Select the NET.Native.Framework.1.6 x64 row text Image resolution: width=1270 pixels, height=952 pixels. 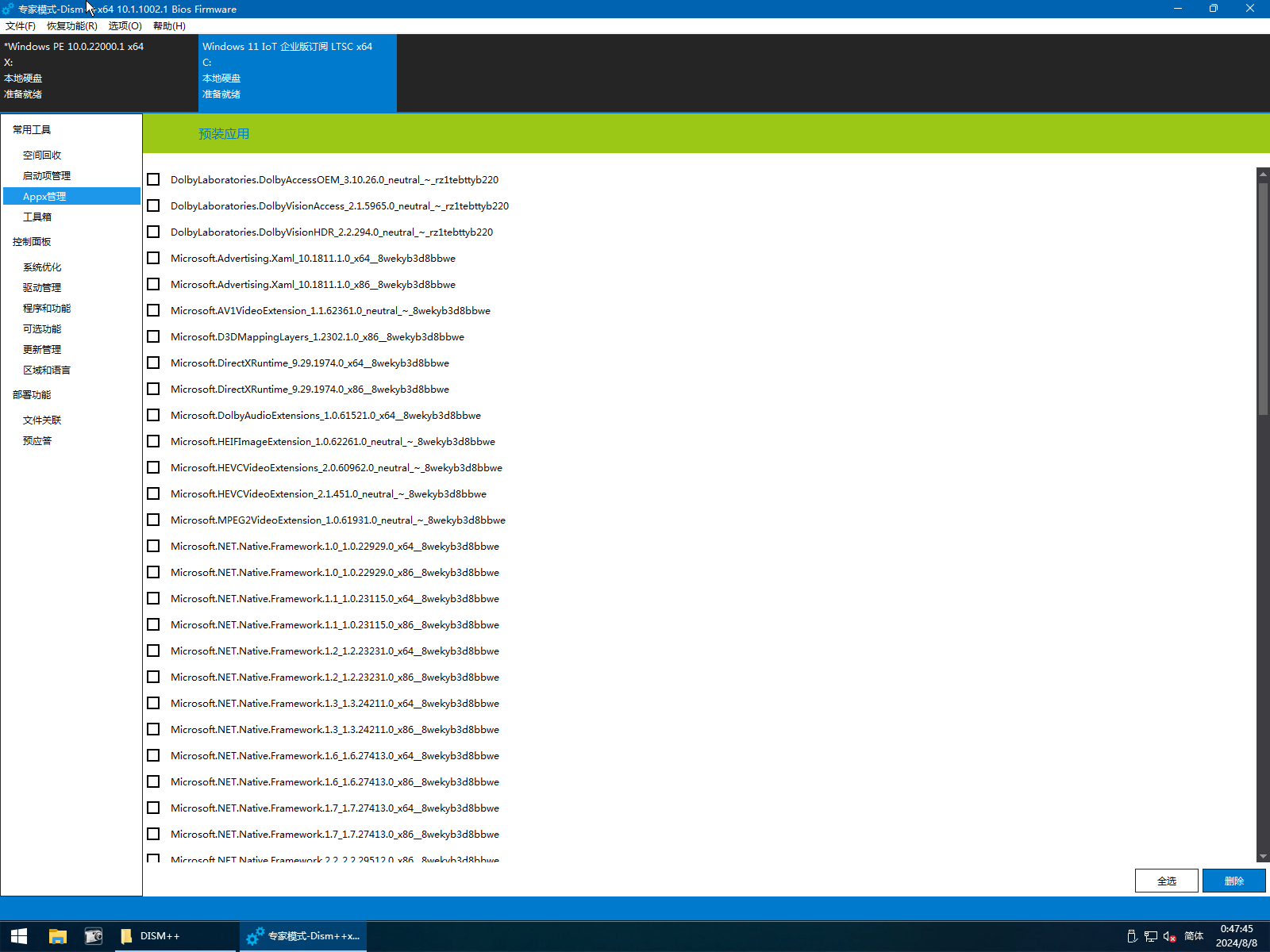[x=335, y=755]
